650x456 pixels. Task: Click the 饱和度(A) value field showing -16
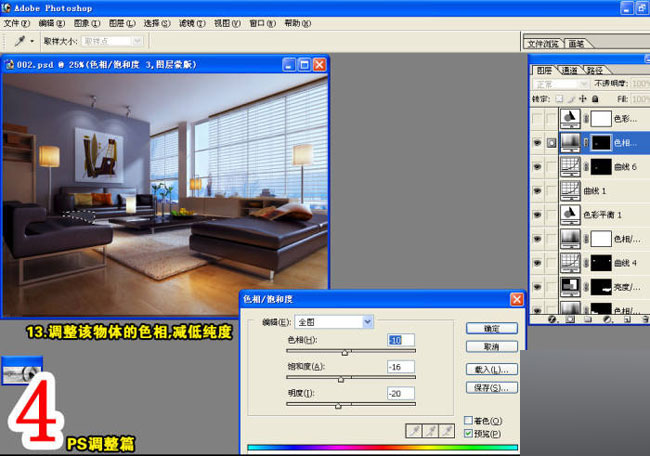(x=401, y=366)
